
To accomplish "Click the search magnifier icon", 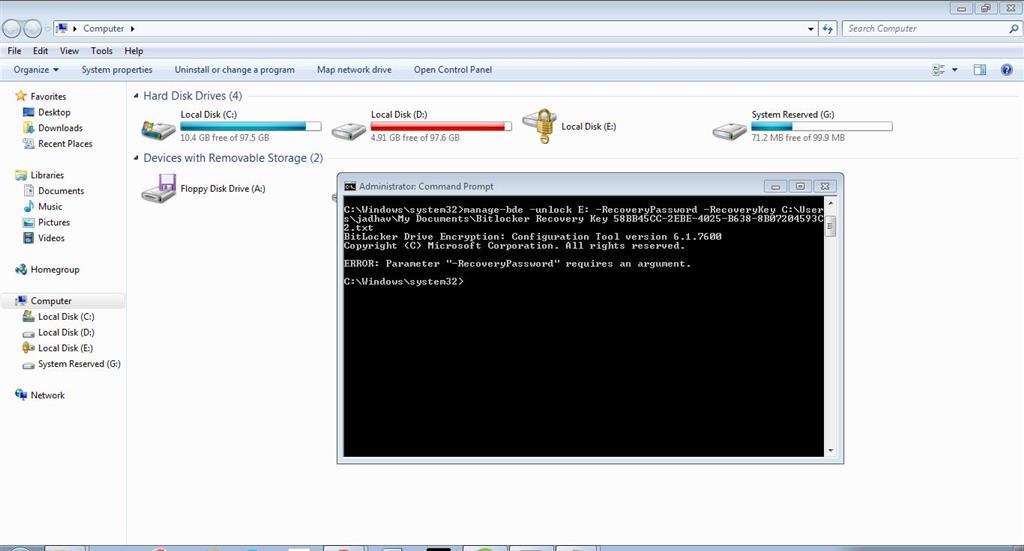I will point(1013,29).
